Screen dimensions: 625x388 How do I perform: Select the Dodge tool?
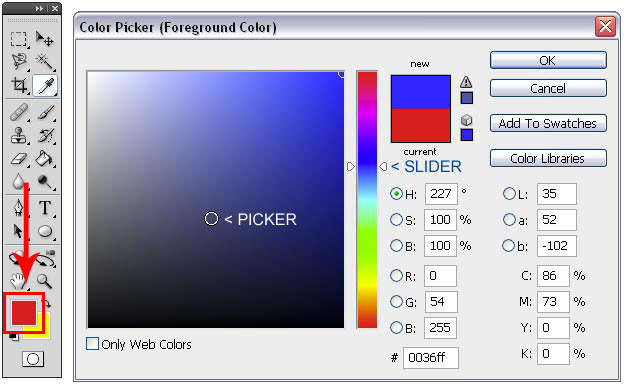pos(44,182)
